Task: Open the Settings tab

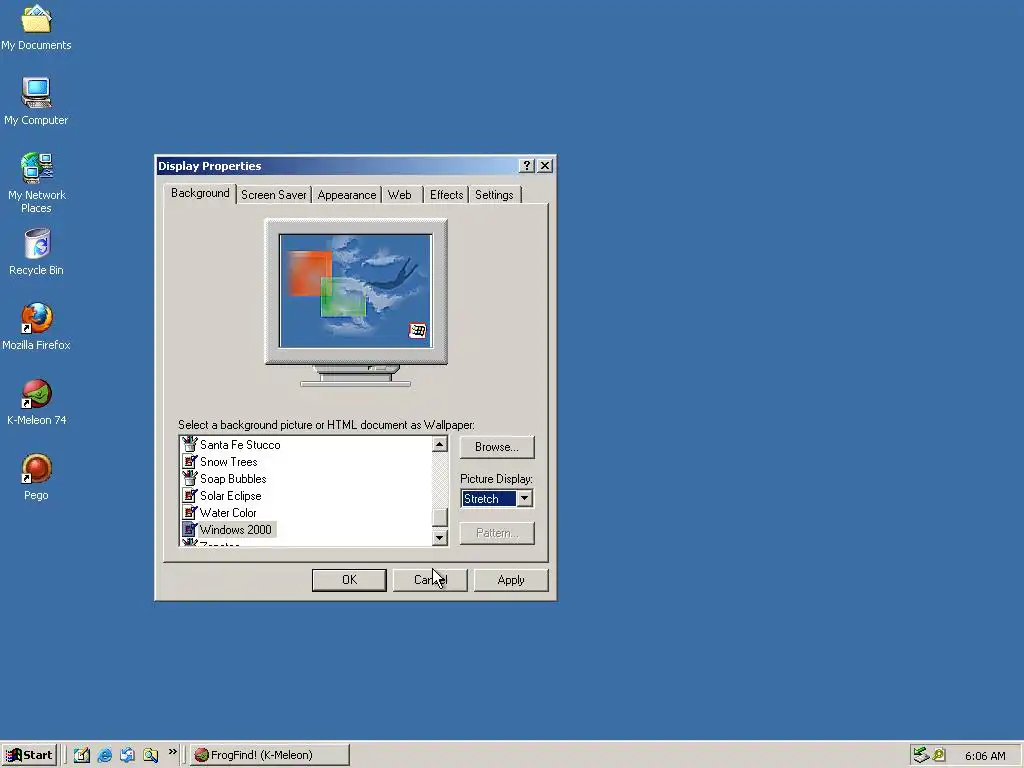Action: click(494, 195)
